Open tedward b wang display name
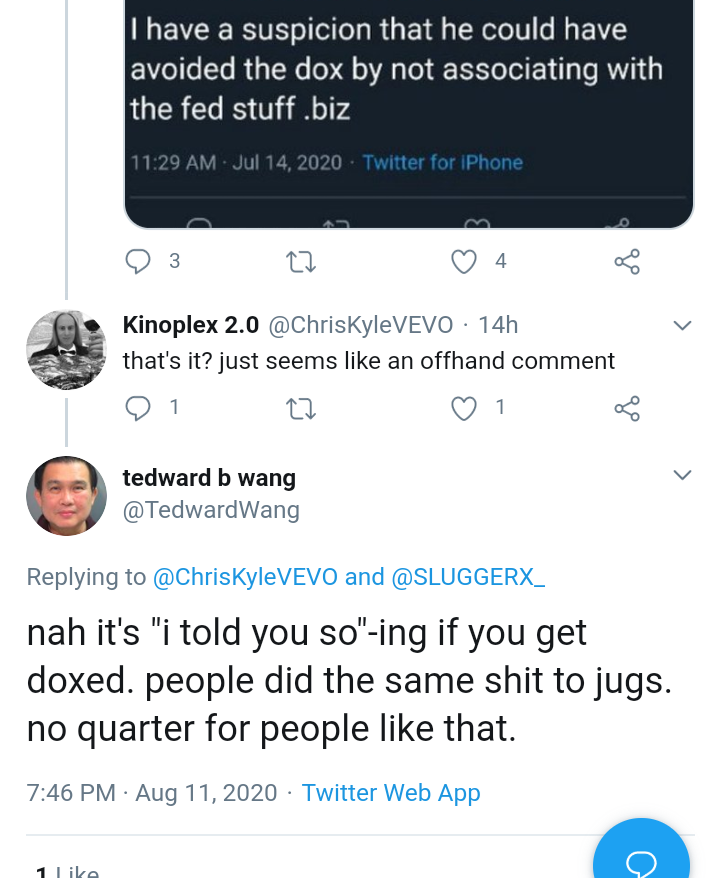 pos(209,478)
